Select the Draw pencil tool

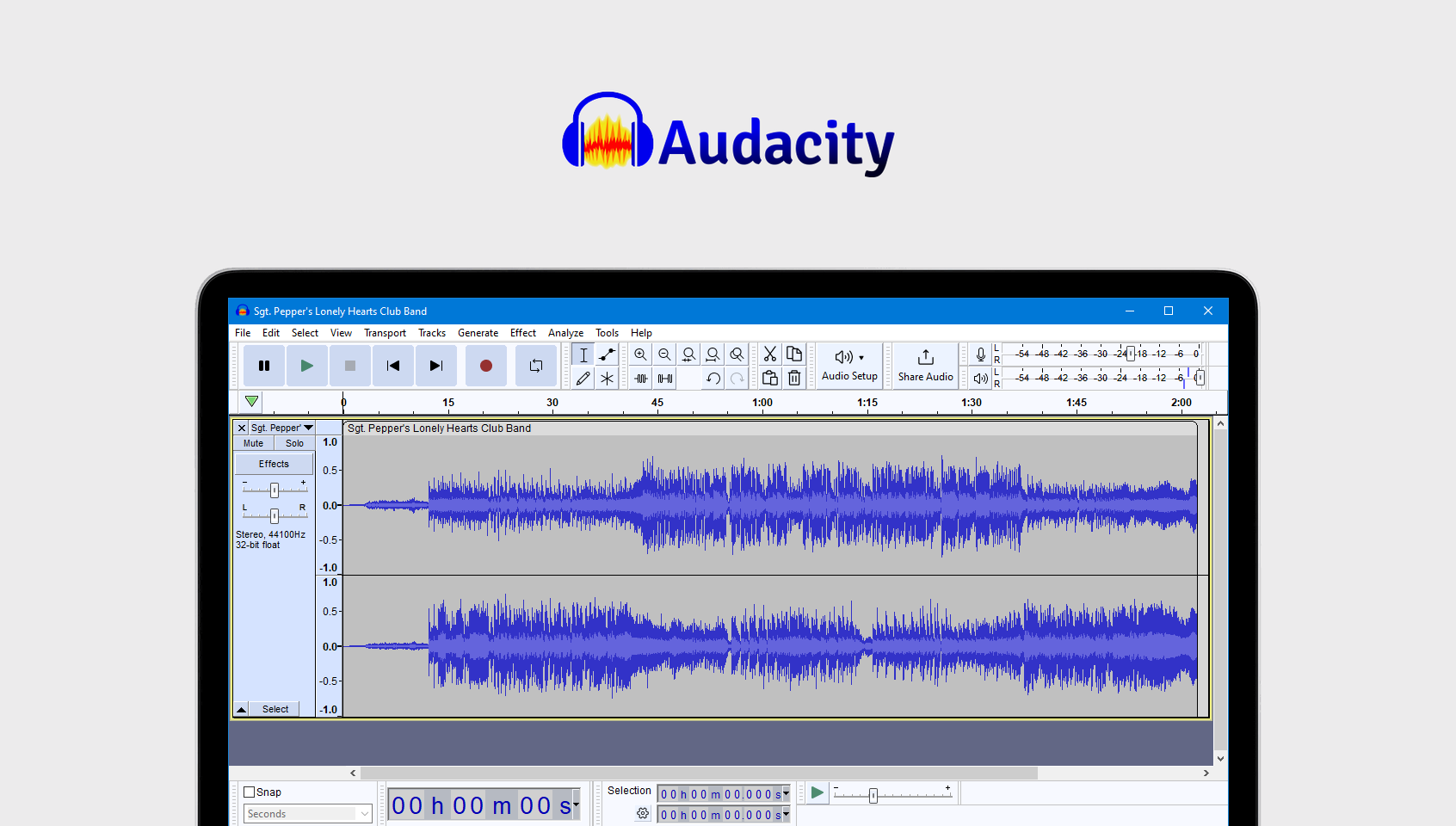(x=583, y=378)
